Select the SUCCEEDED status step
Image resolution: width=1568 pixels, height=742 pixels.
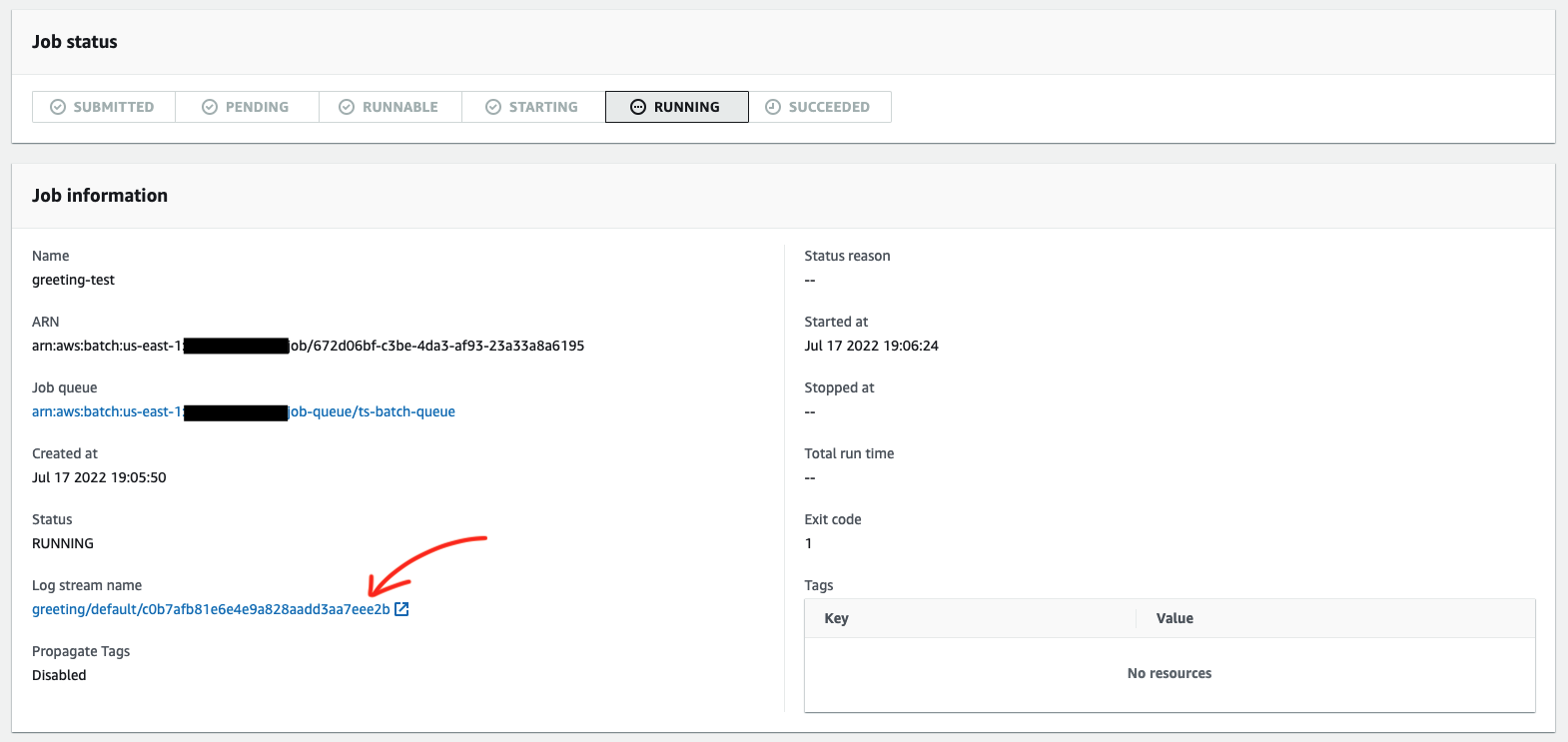[x=820, y=107]
